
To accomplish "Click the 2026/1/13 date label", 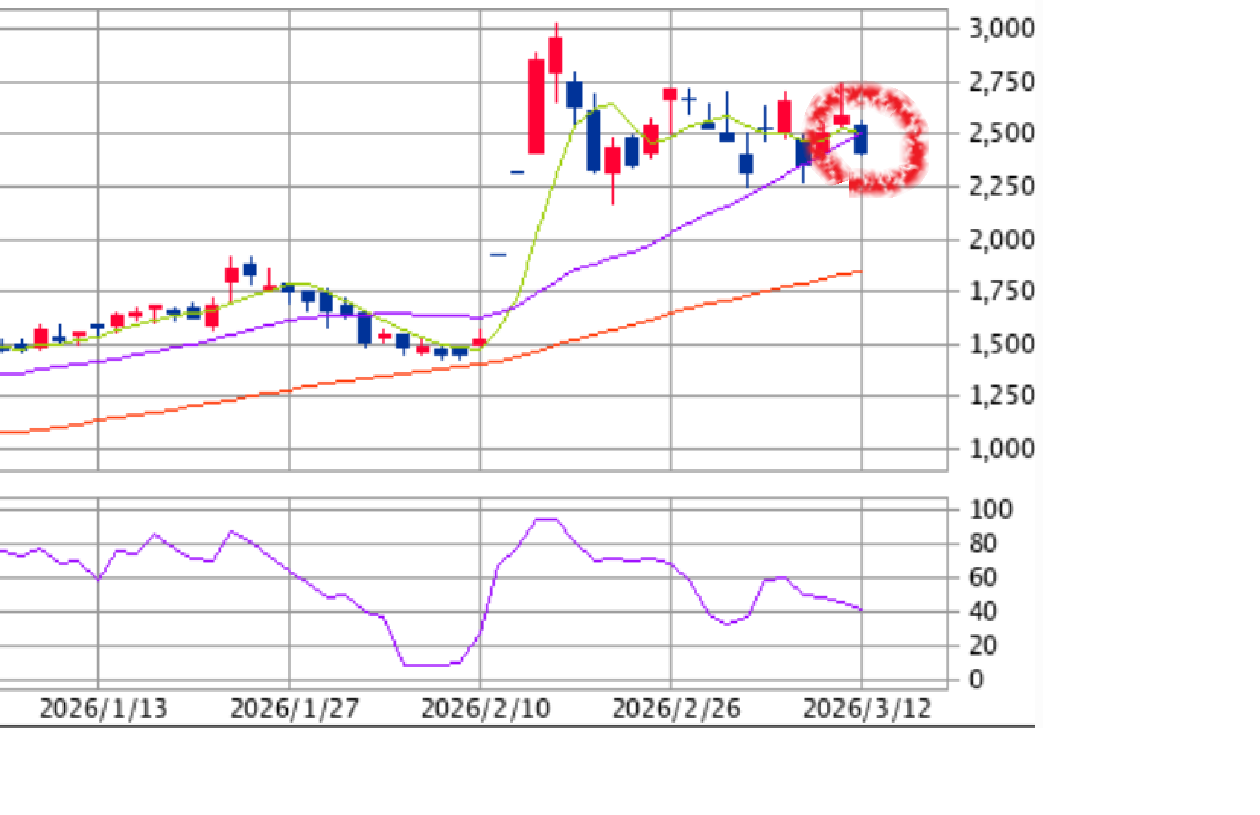I will coord(103,709).
